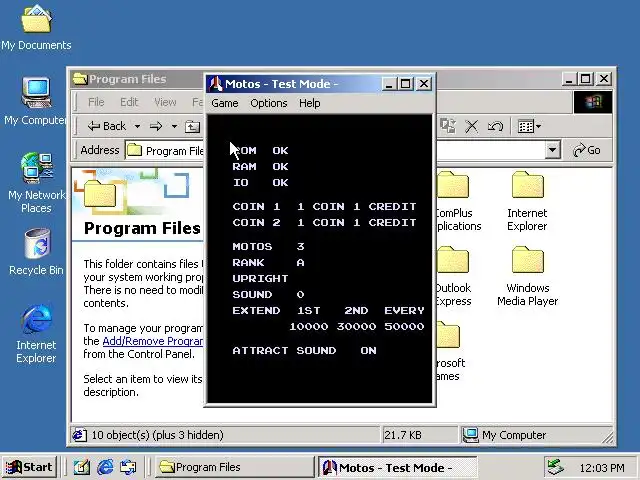Select the Windows Media Player folder

coord(527,276)
